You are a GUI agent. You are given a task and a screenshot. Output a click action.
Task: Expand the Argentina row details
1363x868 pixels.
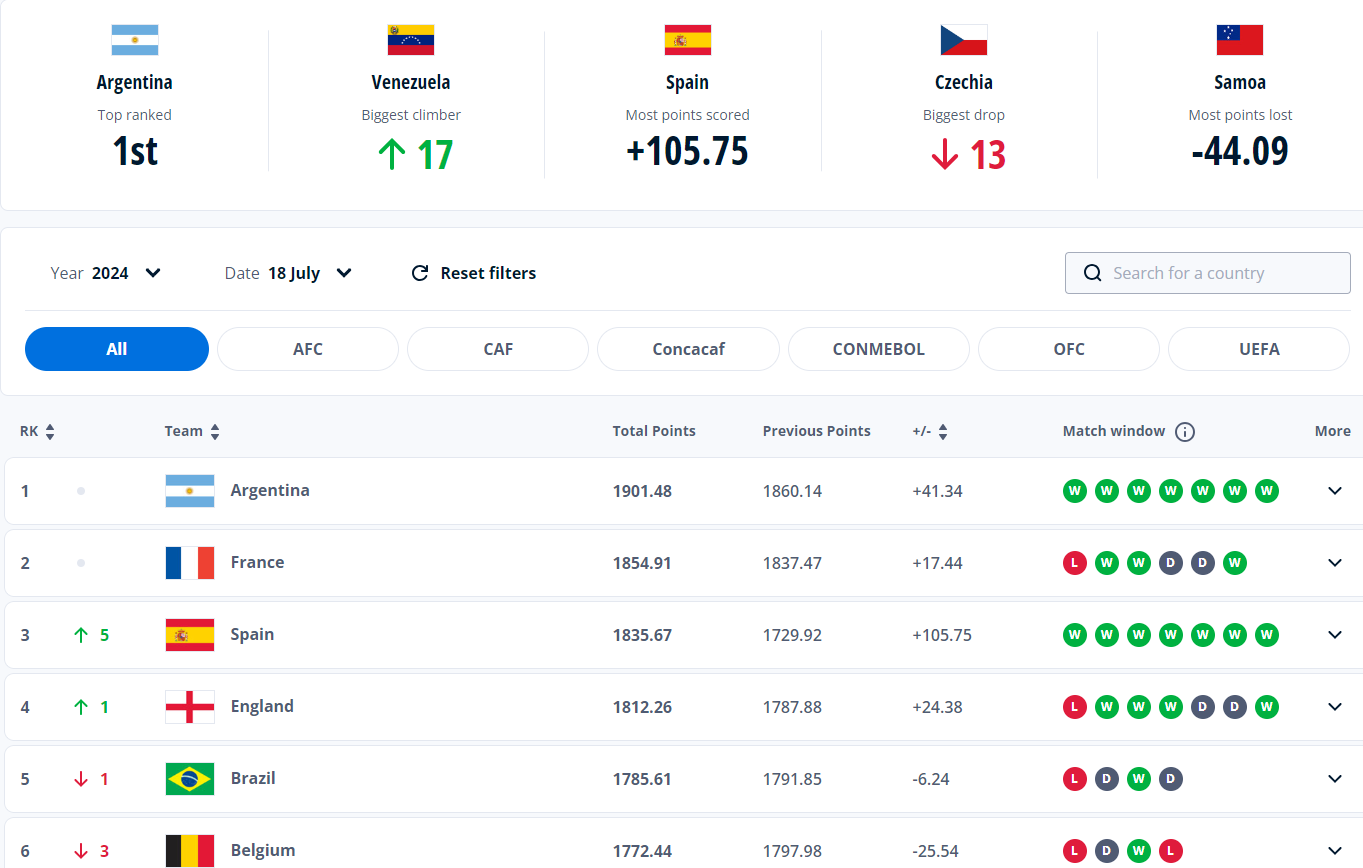point(1335,491)
